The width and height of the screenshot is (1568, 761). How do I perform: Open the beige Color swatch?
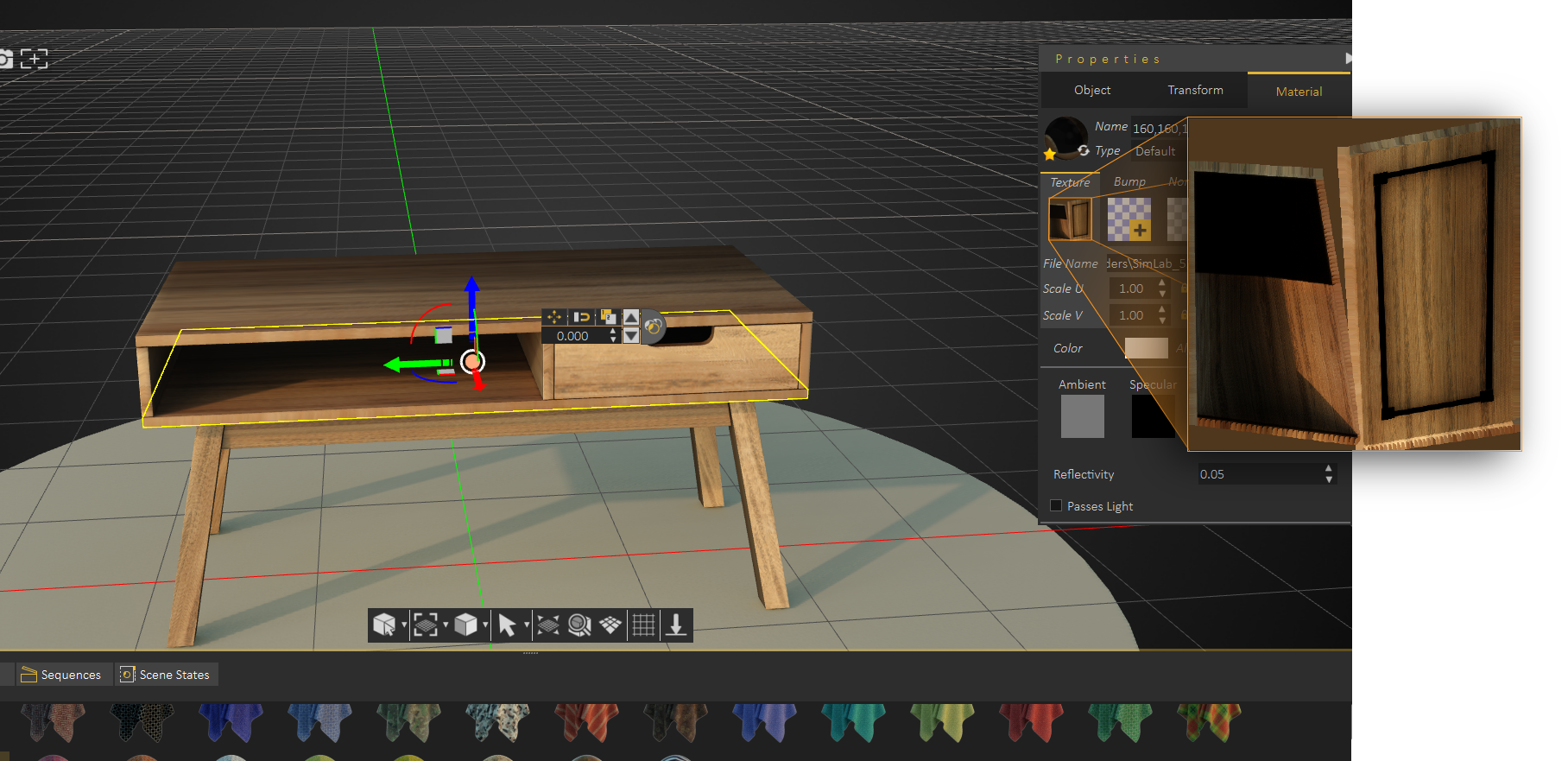[x=1147, y=348]
